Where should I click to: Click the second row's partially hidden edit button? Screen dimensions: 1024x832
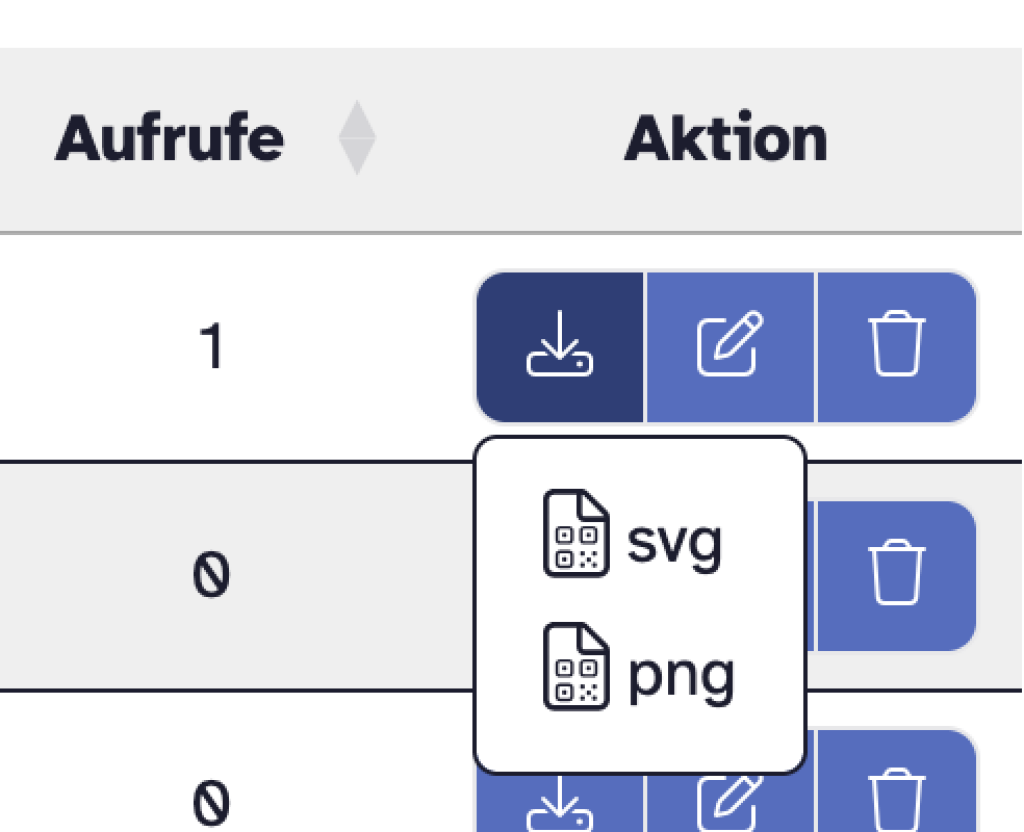pyautogui.click(x=811, y=574)
